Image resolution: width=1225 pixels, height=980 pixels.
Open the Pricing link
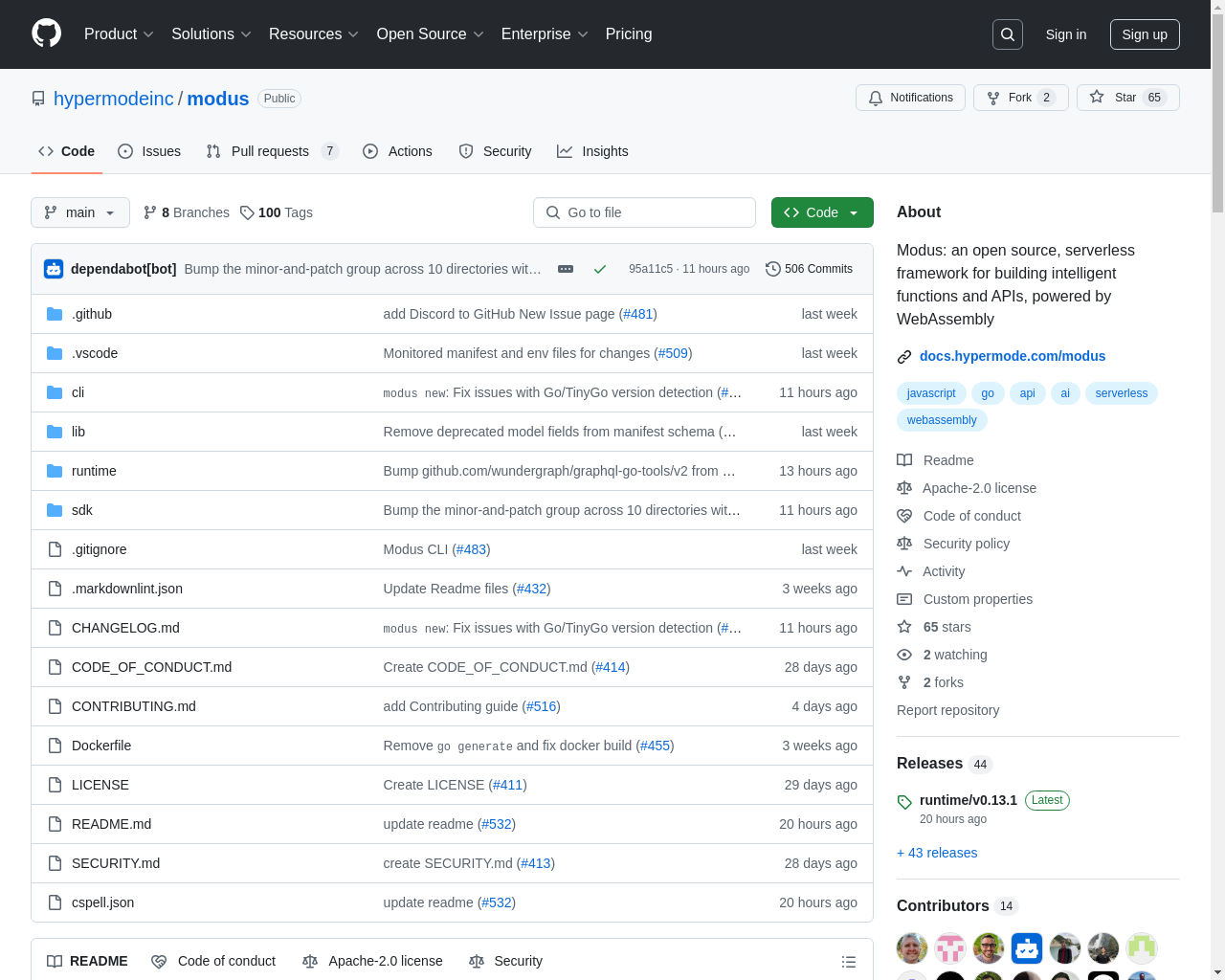point(629,34)
